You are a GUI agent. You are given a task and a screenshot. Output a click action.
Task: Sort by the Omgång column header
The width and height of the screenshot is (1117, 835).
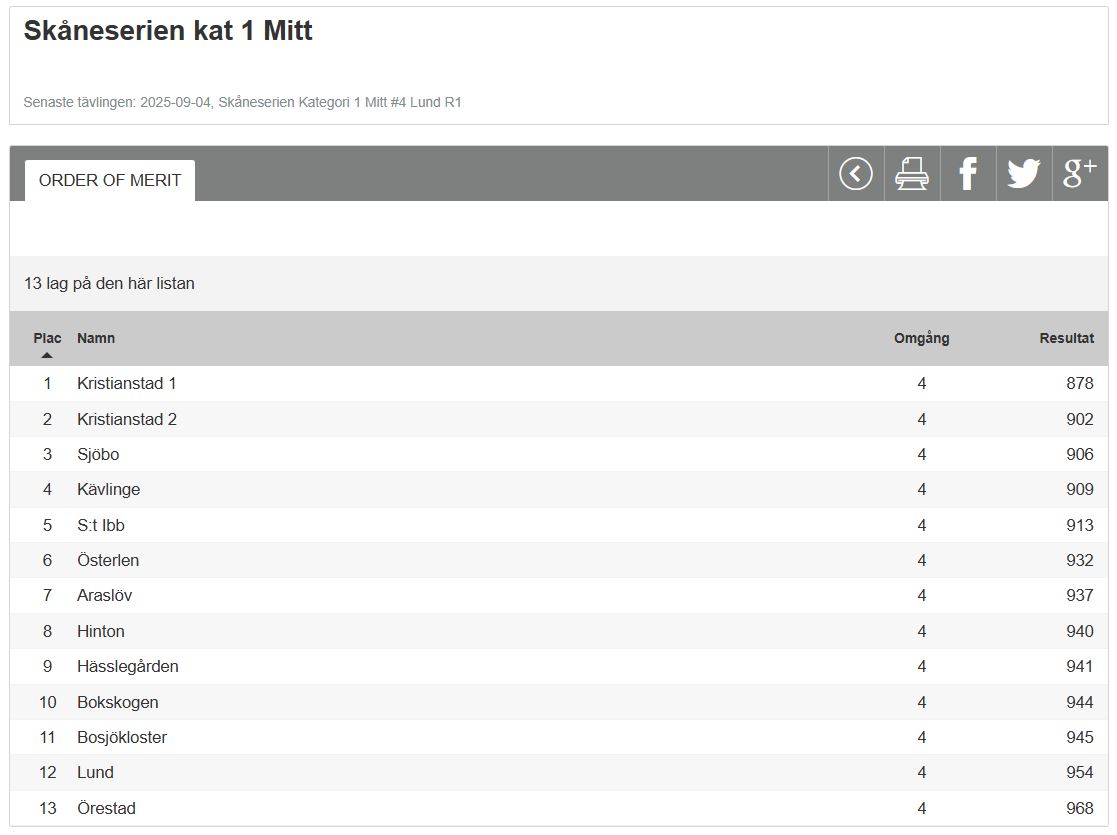coord(921,338)
